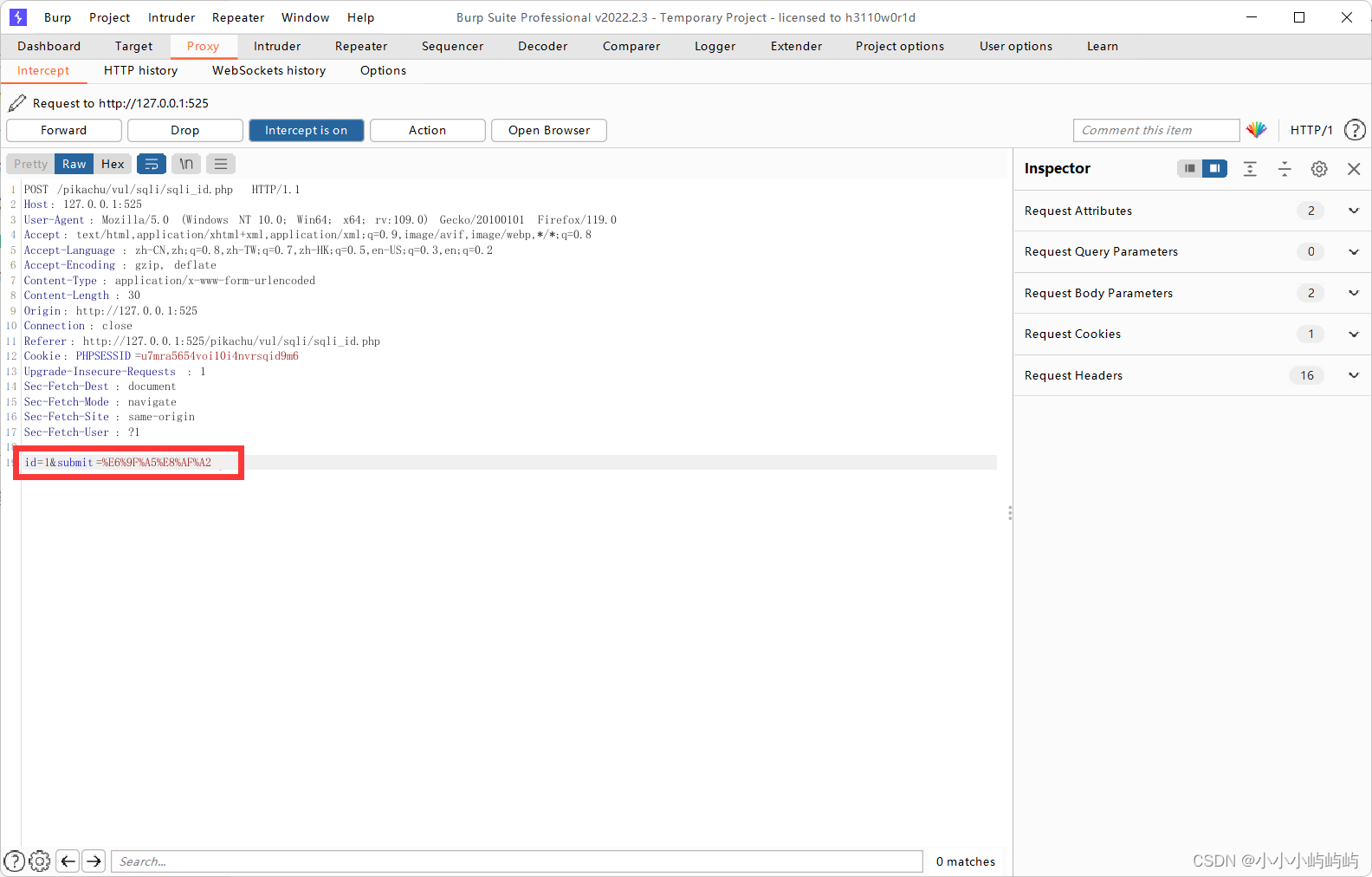
Task: Toggle show non-printable characters \n button
Action: (186, 164)
